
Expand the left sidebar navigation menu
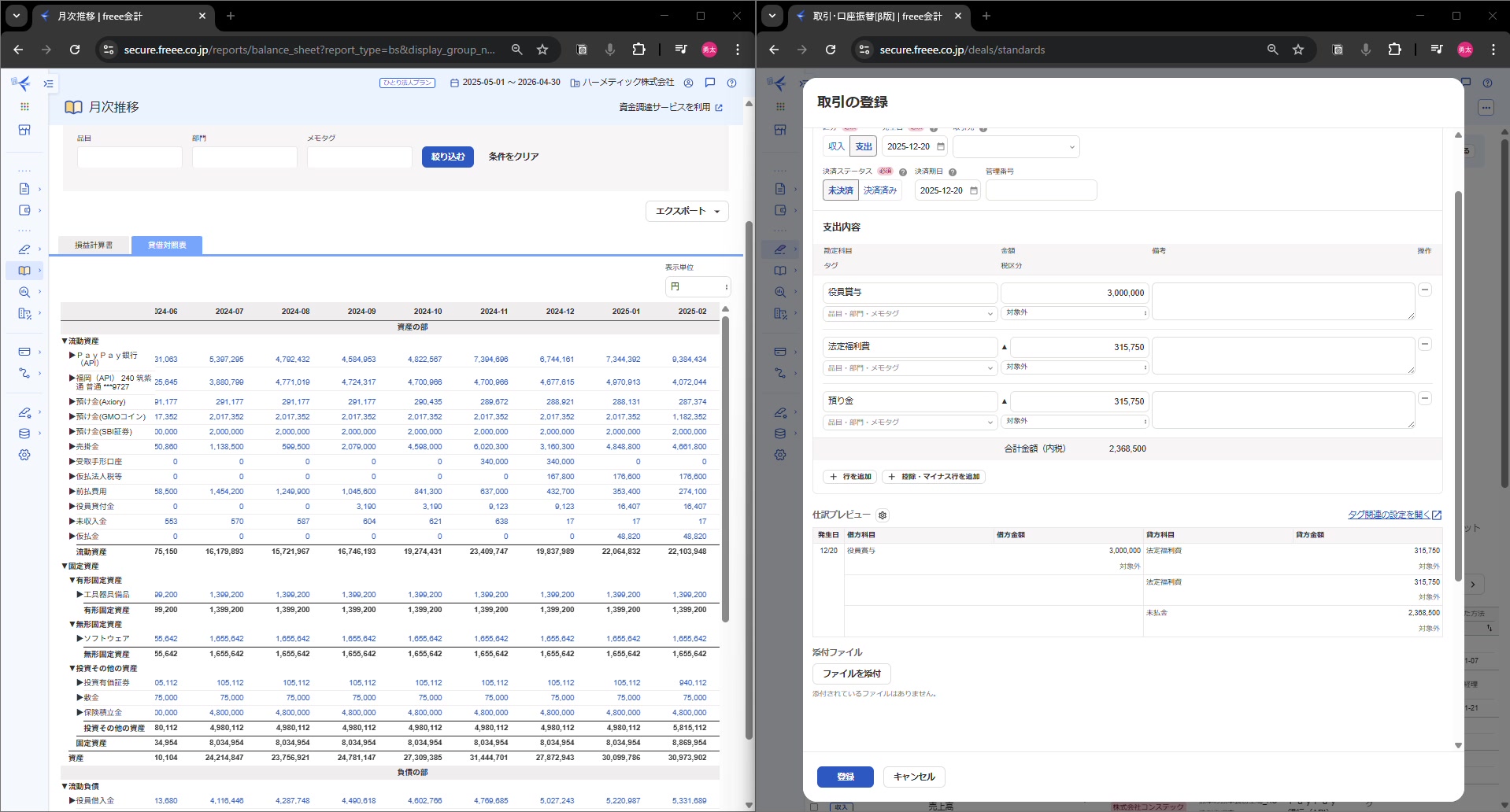(49, 83)
